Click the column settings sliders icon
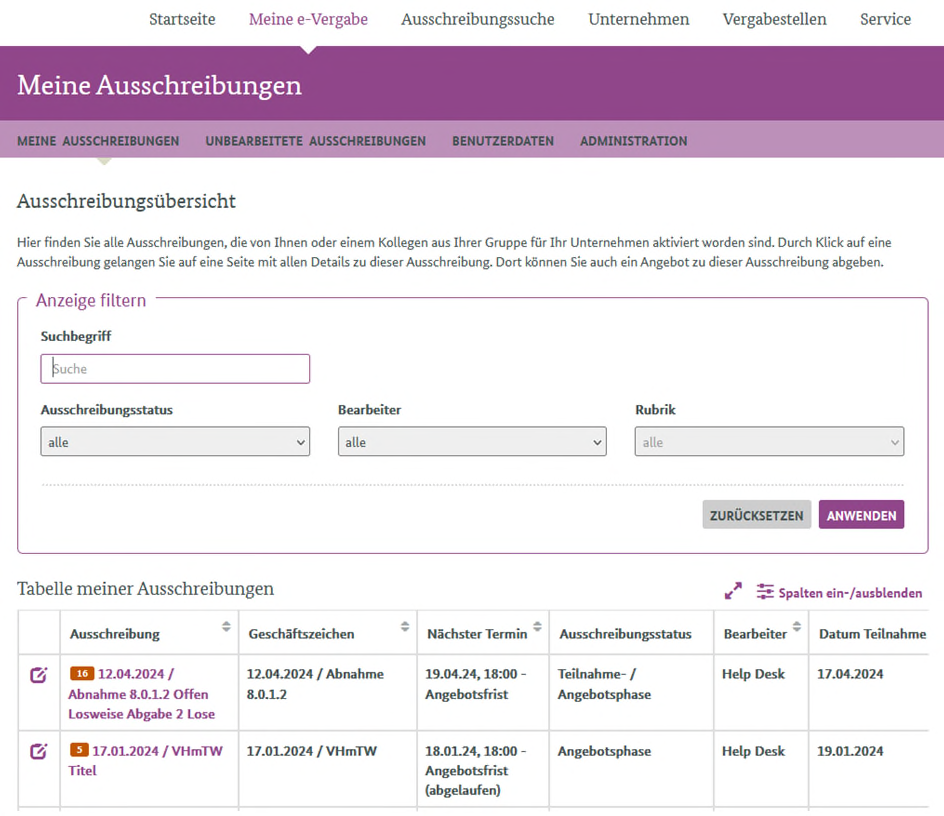 765,592
